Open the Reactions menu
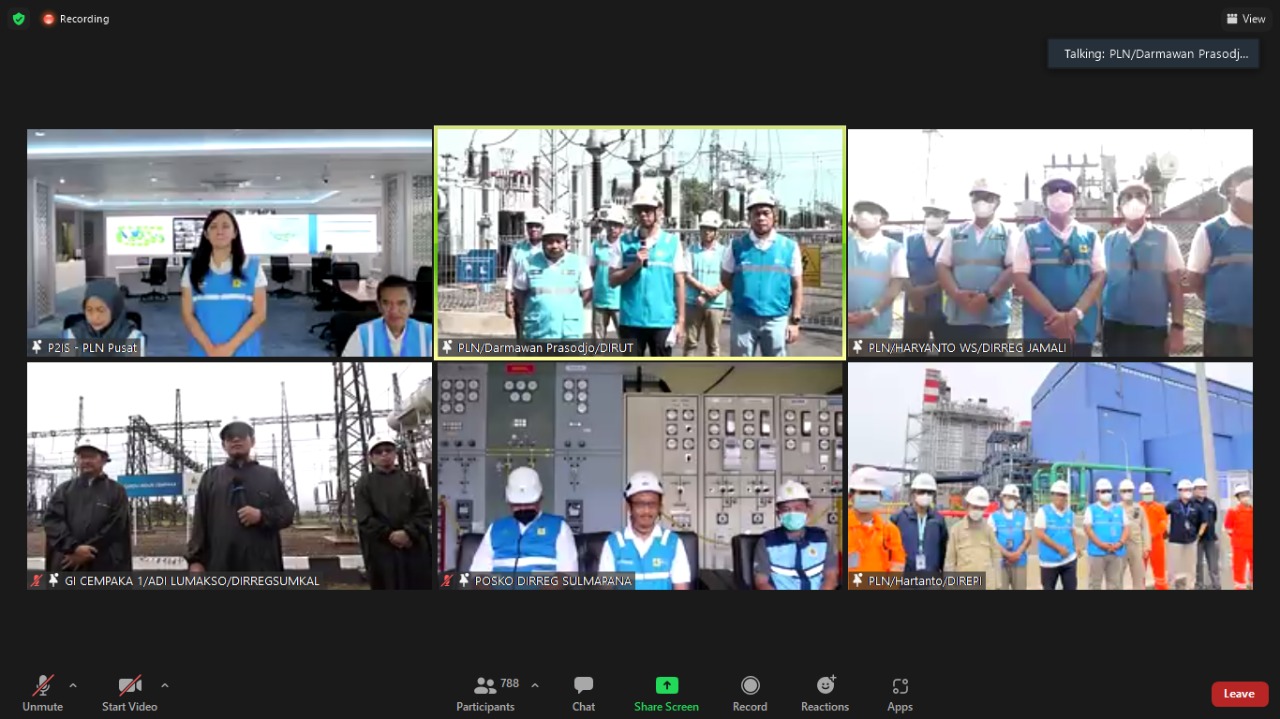Viewport: 1280px width, 719px height. coord(824,692)
